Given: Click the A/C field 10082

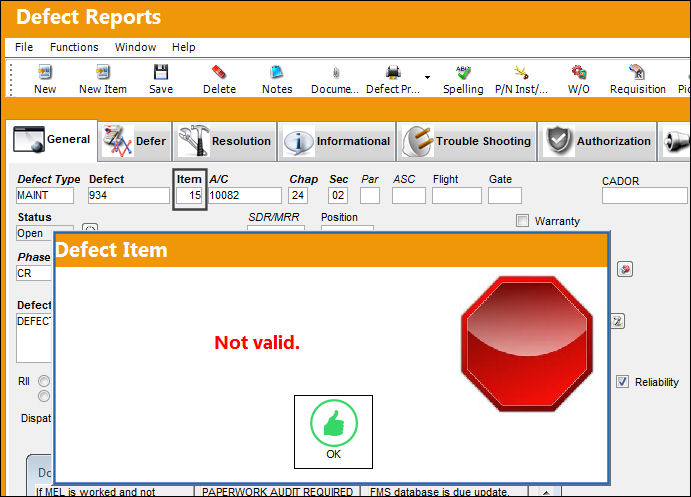Looking at the screenshot, I should pos(245,196).
